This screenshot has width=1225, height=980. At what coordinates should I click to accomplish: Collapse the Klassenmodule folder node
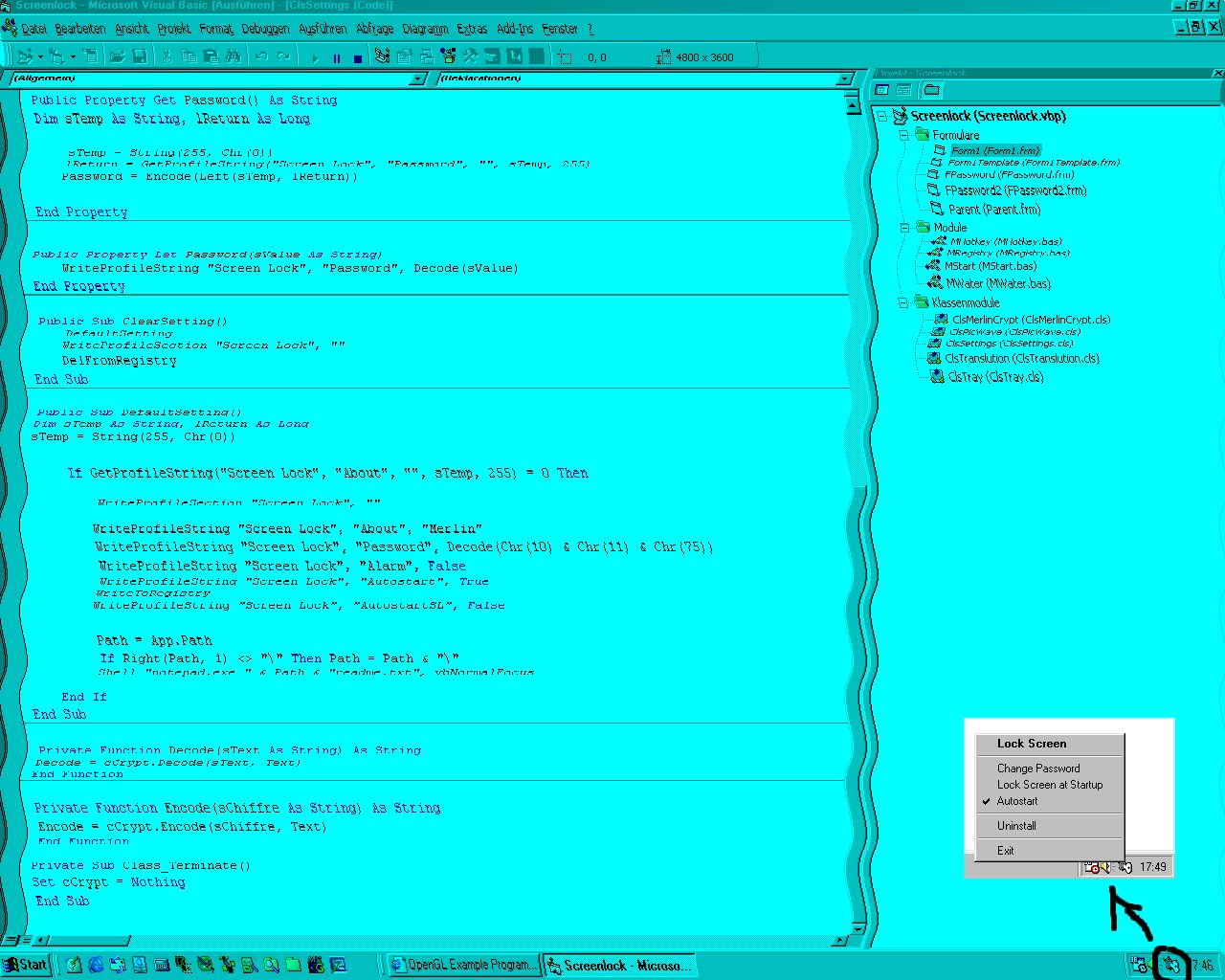pyautogui.click(x=903, y=302)
